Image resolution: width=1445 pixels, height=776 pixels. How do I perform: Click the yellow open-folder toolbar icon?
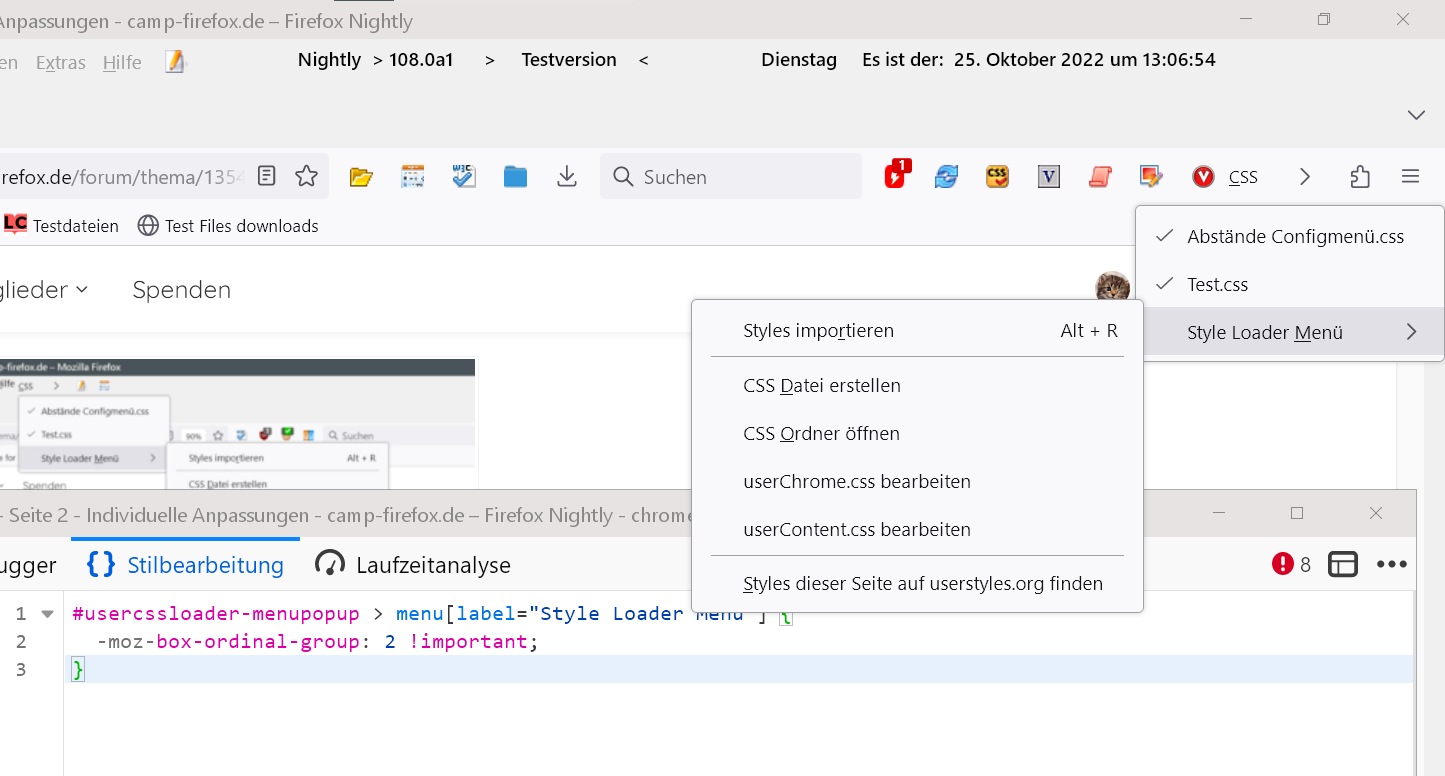coord(361,177)
